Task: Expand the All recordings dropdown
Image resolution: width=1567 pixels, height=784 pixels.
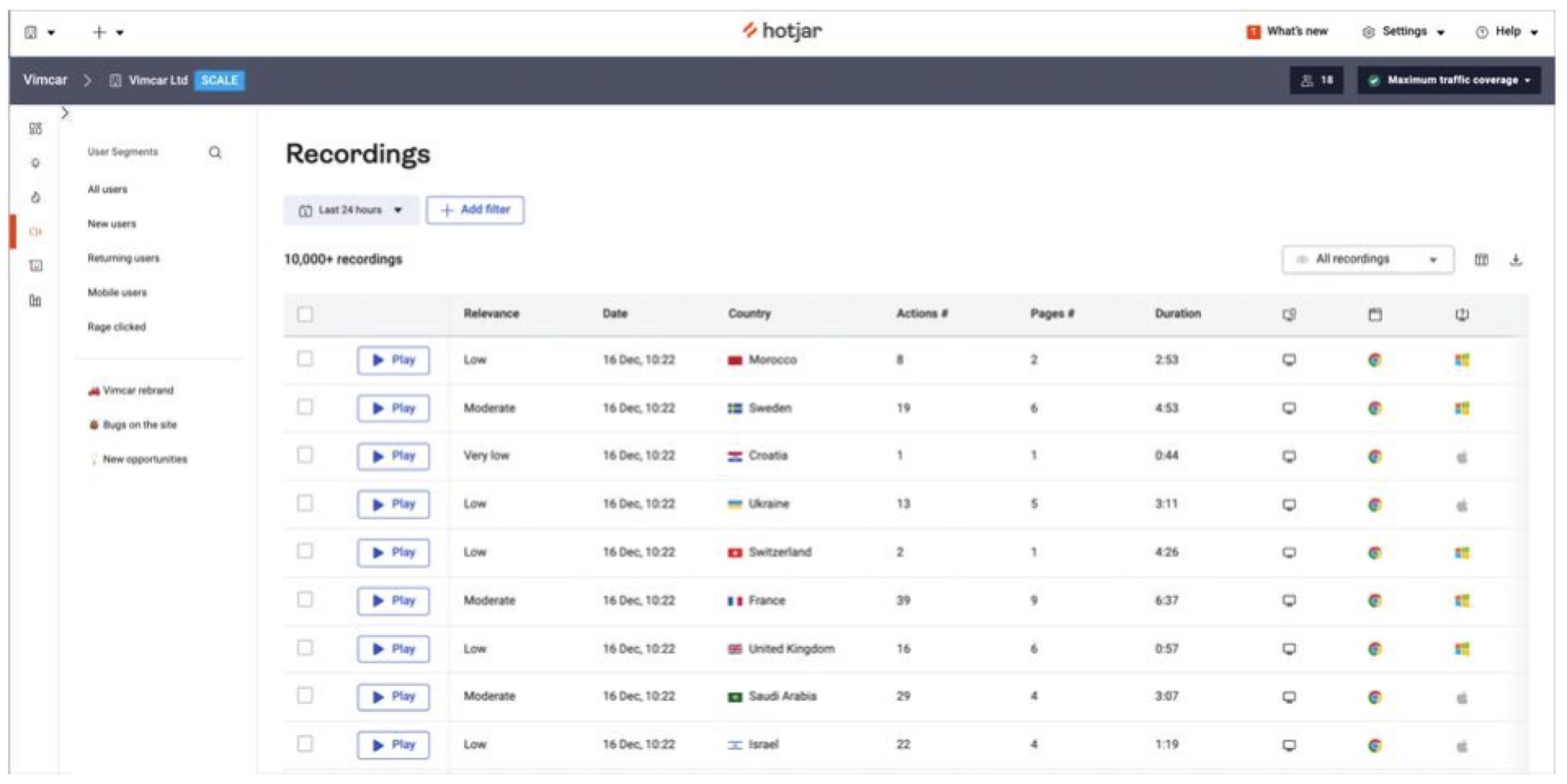Action: coord(1367,260)
